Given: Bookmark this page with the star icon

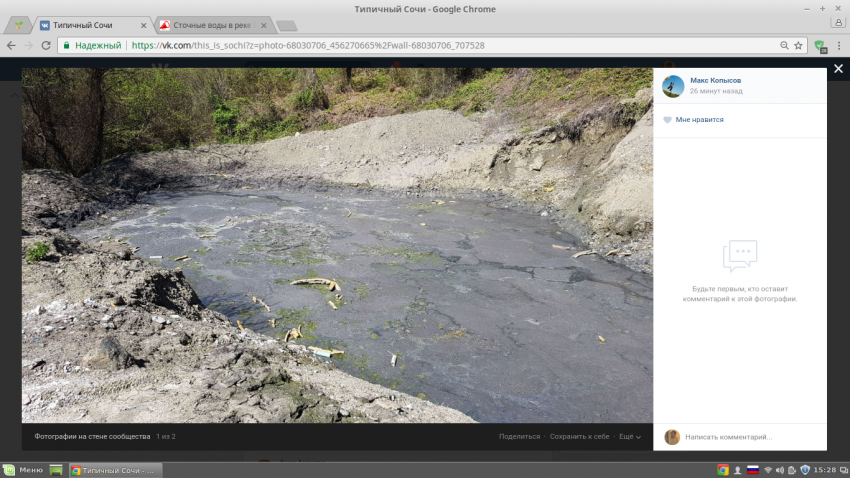Looking at the screenshot, I should click(x=799, y=45).
